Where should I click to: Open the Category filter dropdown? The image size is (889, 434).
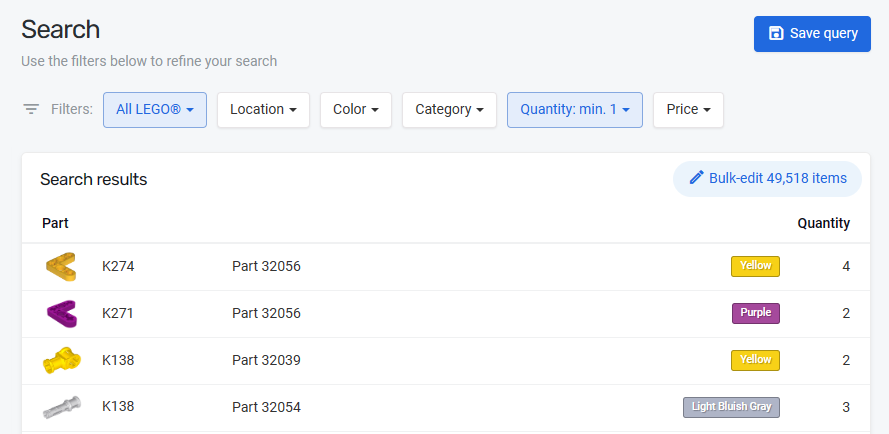pyautogui.click(x=449, y=110)
